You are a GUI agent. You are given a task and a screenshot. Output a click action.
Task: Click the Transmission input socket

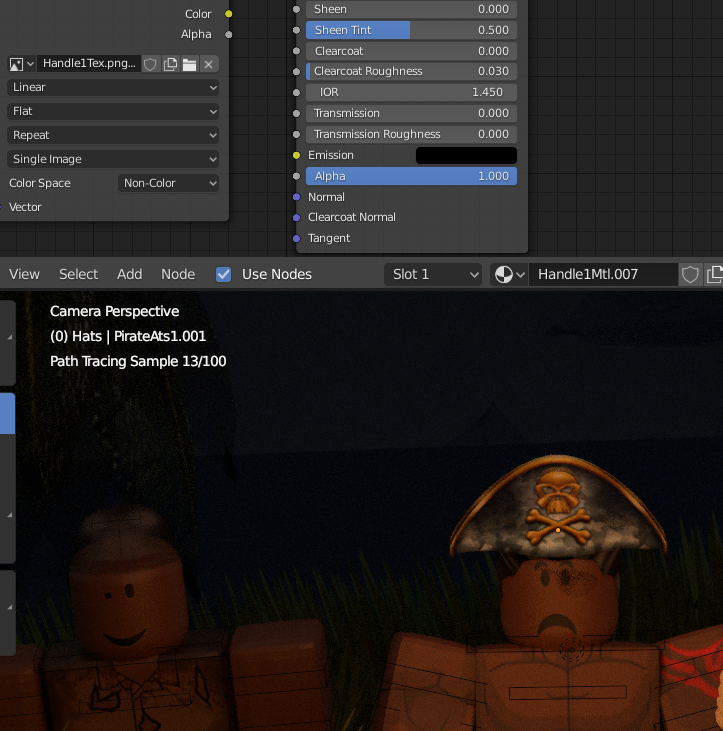click(x=296, y=113)
